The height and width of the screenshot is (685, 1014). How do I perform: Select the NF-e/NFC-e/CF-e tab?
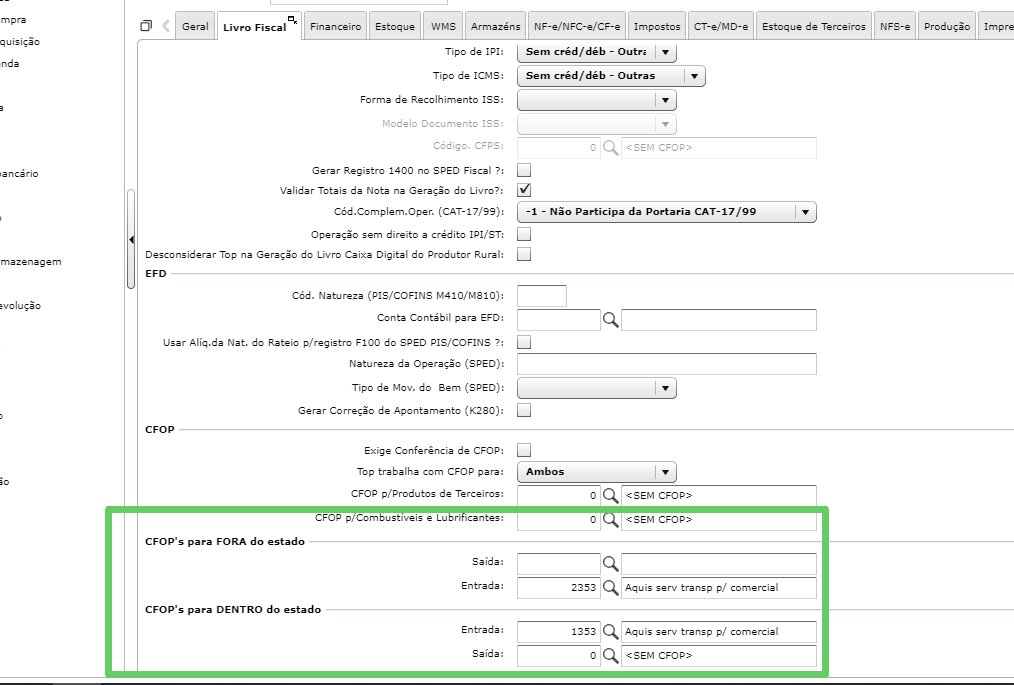point(577,27)
